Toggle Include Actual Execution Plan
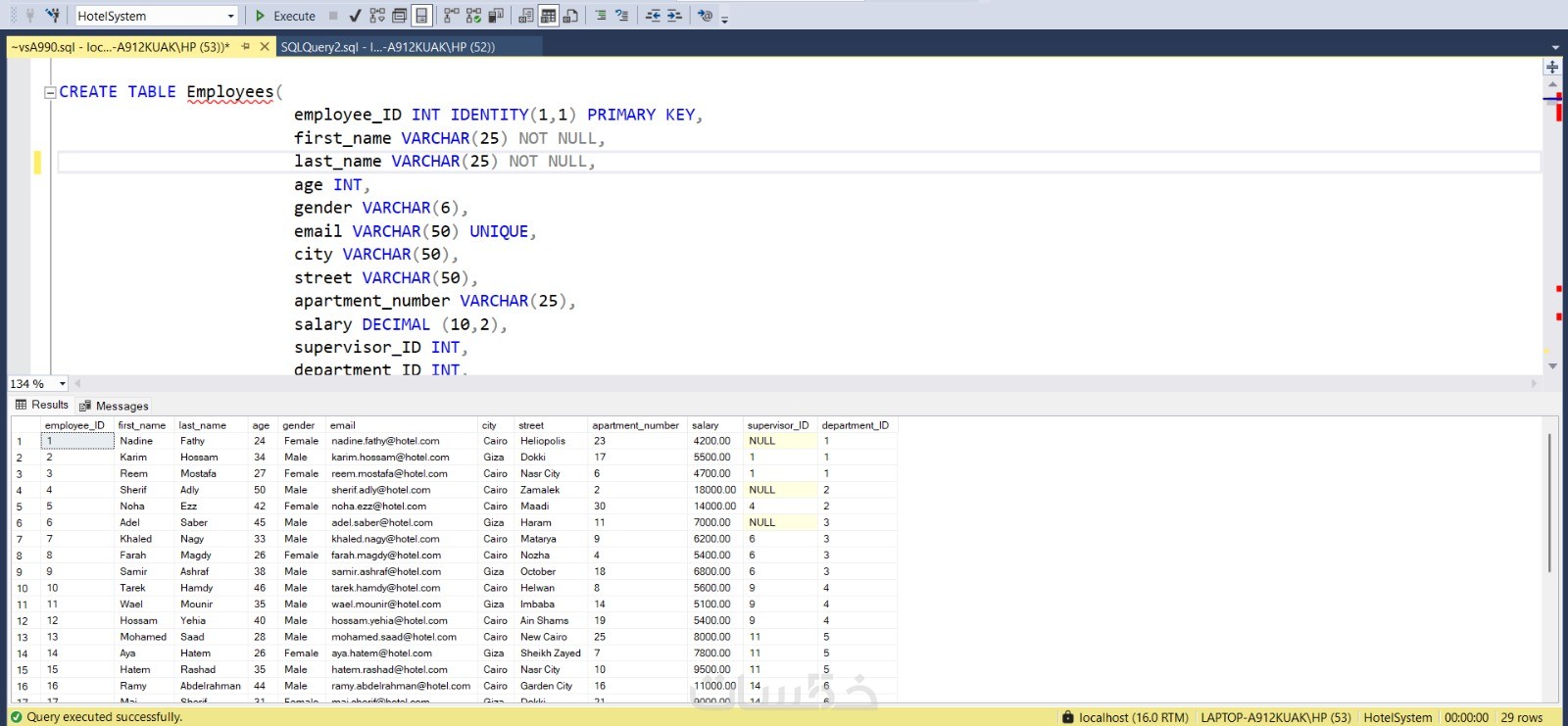The height and width of the screenshot is (726, 1568). click(451, 16)
